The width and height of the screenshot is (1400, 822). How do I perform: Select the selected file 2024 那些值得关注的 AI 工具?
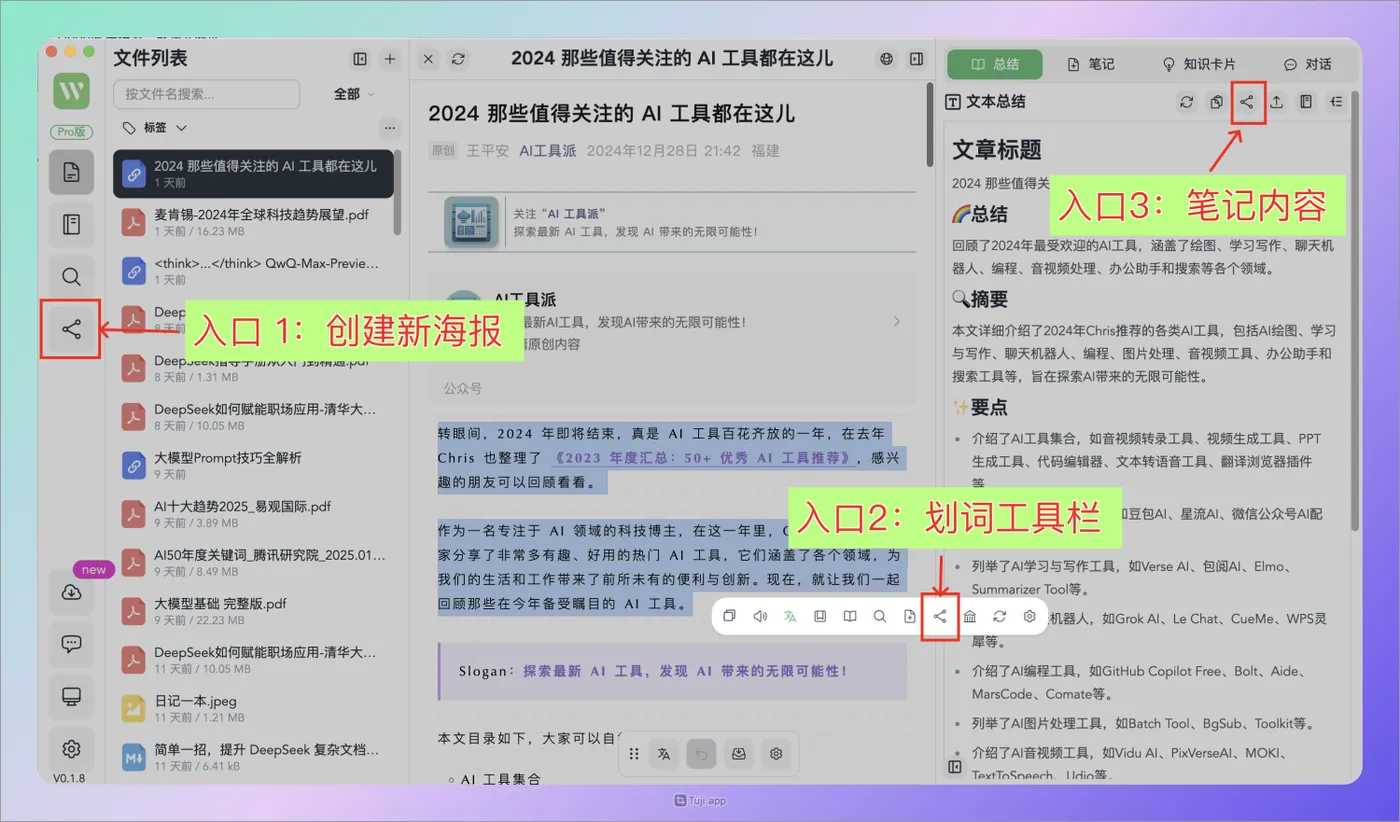254,173
